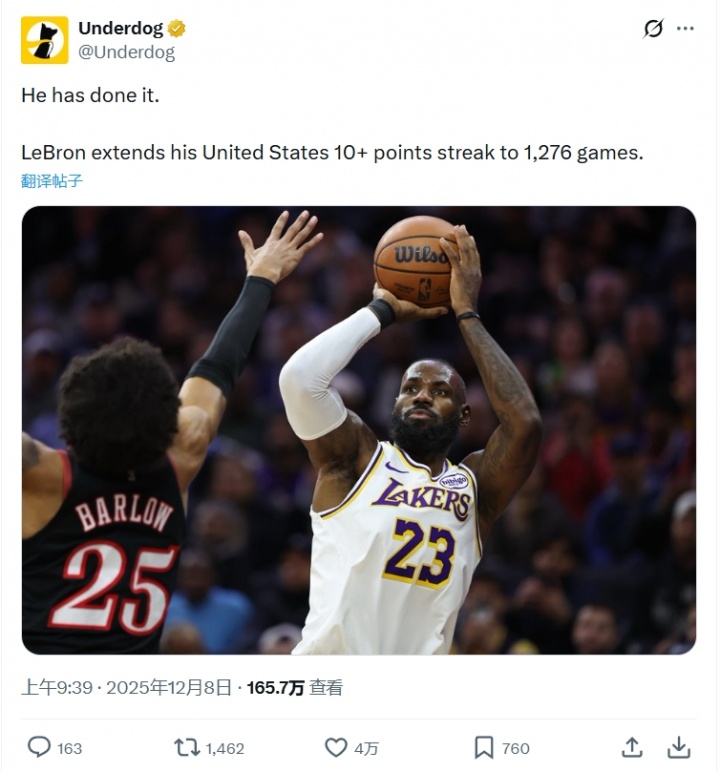Viewport: 720px width, 772px height.
Task: Open the LeBron Lakers photo
Action: click(359, 430)
